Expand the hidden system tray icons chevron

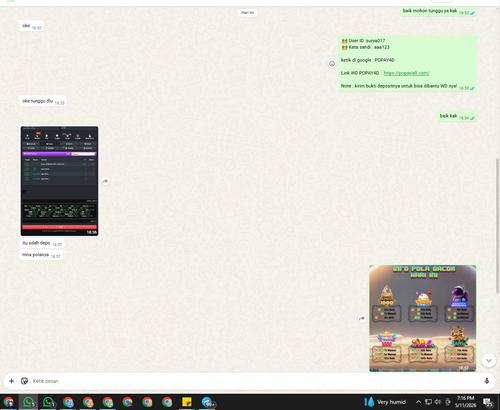(x=419, y=402)
